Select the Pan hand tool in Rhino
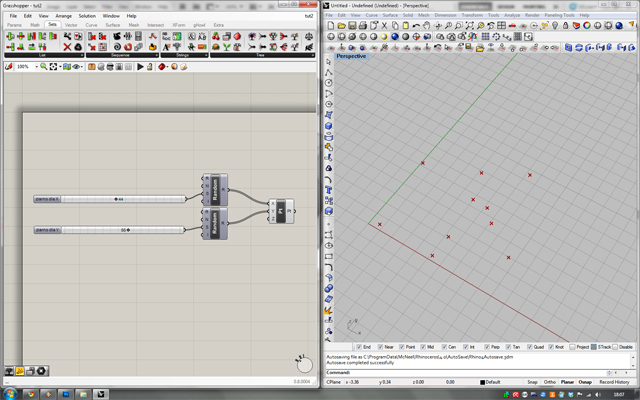Viewport: 640px width, 400px height. (x=427, y=26)
